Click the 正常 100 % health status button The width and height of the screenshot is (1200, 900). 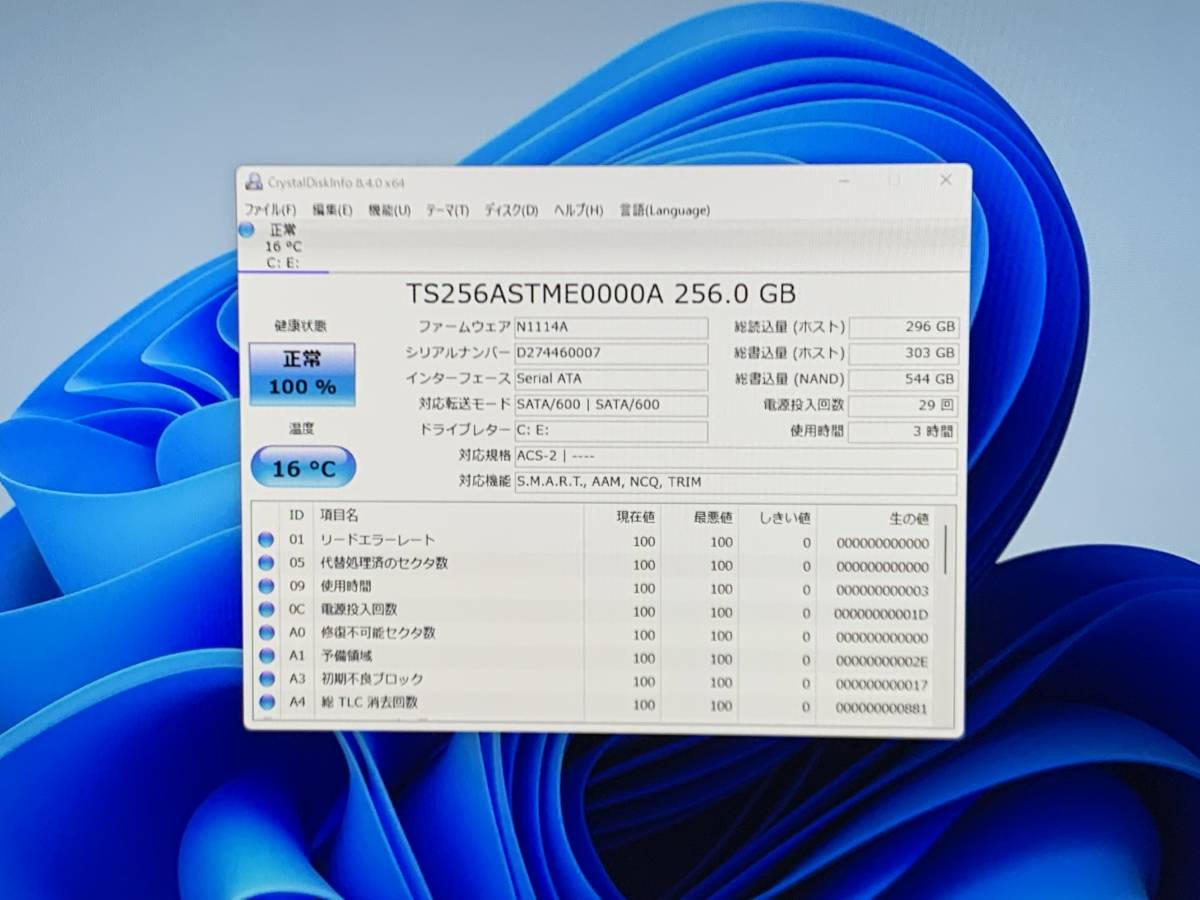click(302, 374)
